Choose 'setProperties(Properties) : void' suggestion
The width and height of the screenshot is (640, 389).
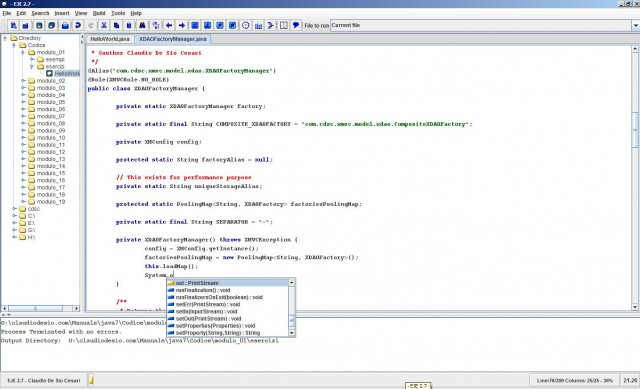coord(227,326)
